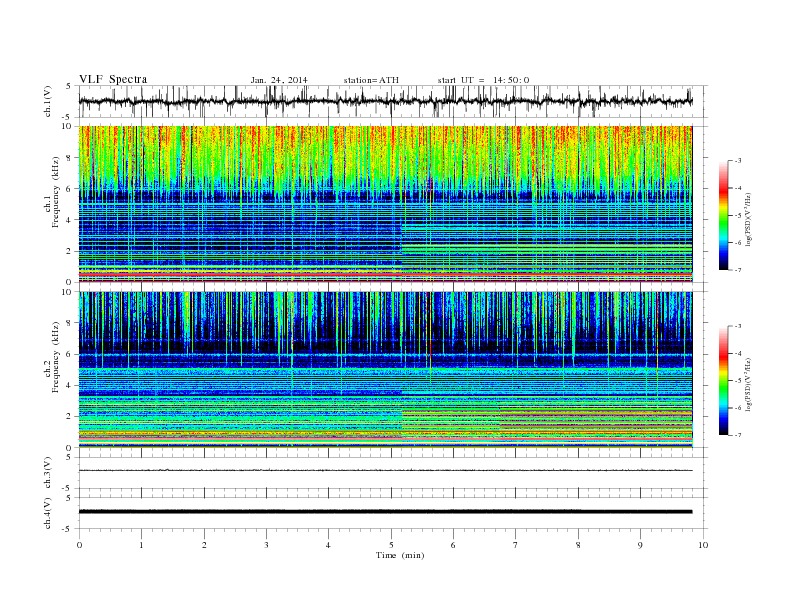Click the "ch.1(V)" waveform axis label
This screenshot has height=612, width=792.
click(48, 101)
